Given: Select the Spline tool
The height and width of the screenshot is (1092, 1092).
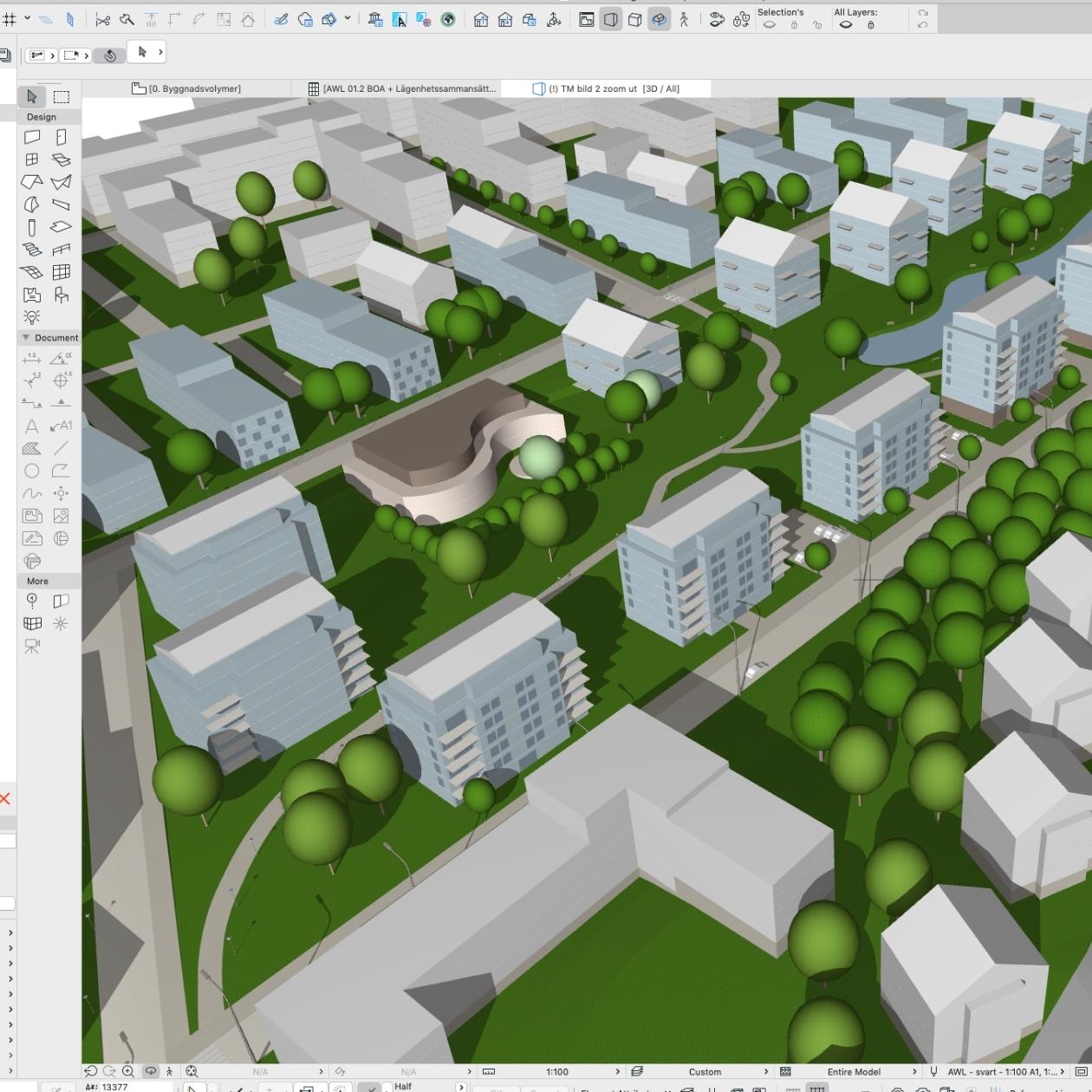Looking at the screenshot, I should 32,493.
